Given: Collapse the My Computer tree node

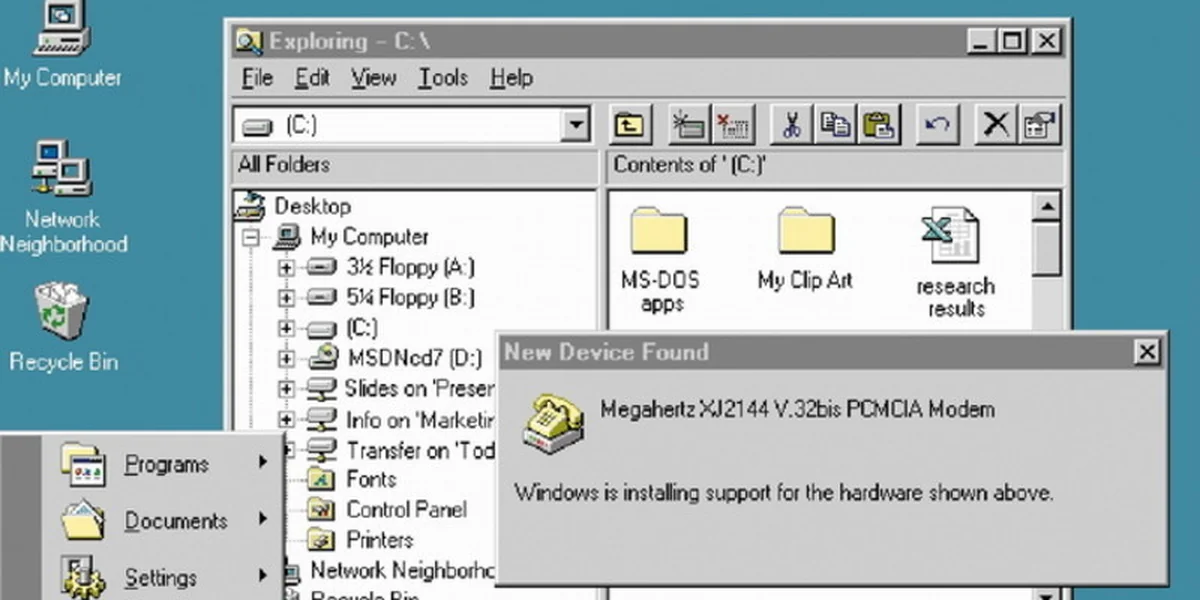Looking at the screenshot, I should [251, 238].
